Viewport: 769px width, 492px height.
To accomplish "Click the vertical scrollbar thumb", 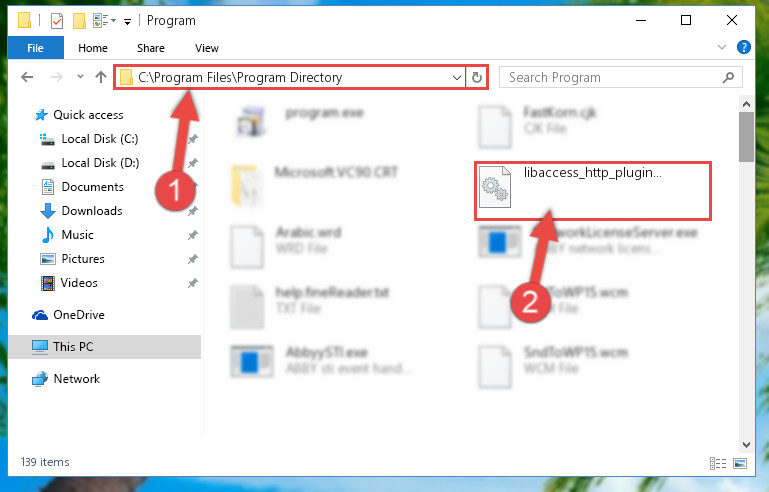I will 746,137.
